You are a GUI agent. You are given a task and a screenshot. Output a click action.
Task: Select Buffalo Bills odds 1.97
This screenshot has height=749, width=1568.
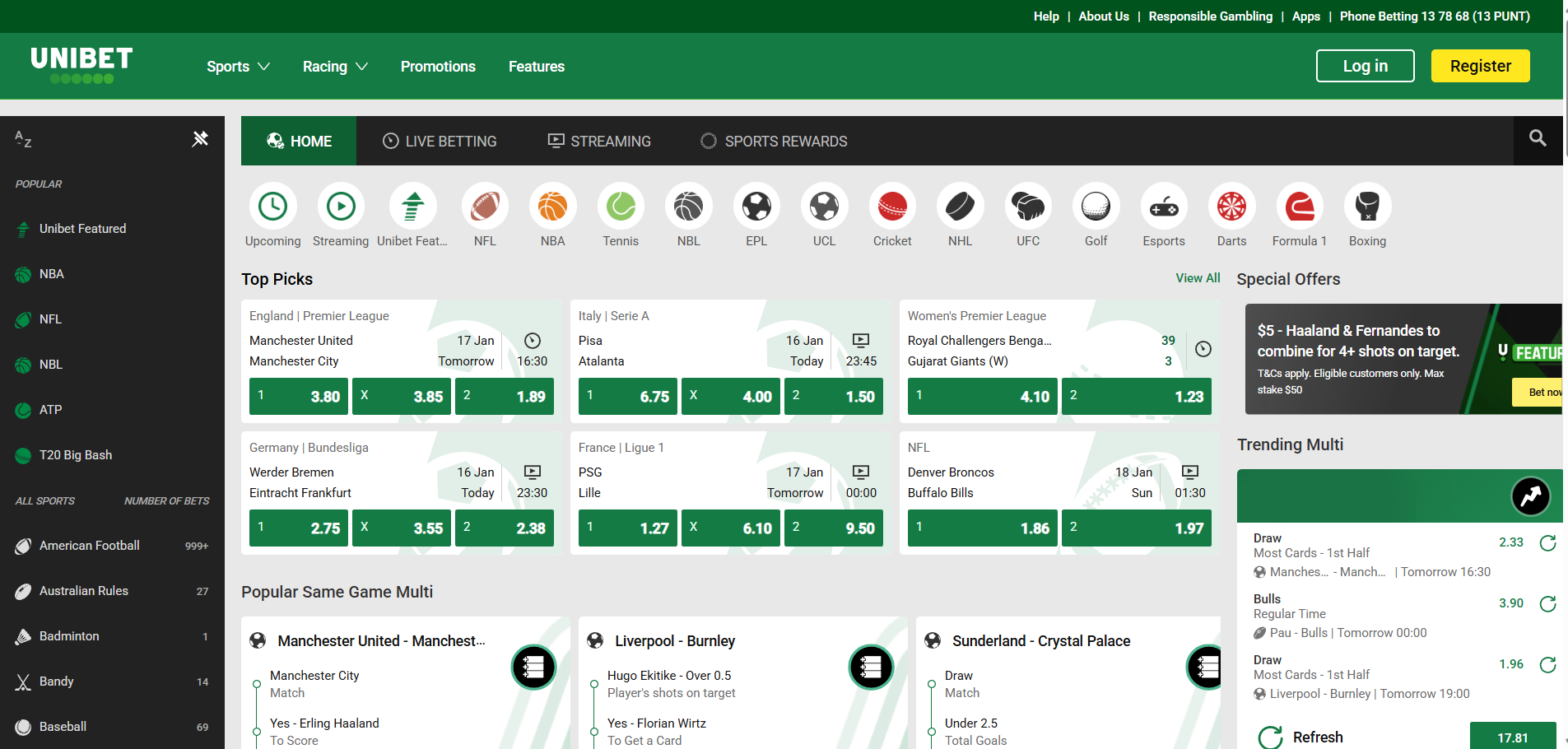pos(1137,528)
